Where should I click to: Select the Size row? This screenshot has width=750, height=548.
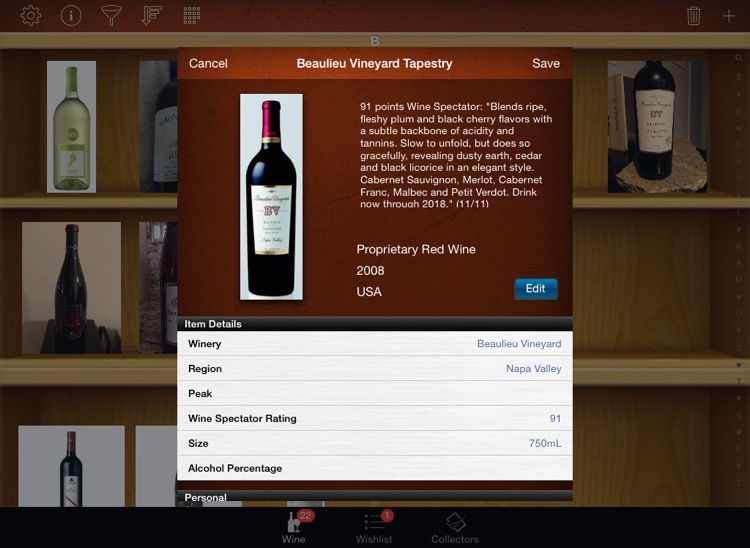pos(375,443)
